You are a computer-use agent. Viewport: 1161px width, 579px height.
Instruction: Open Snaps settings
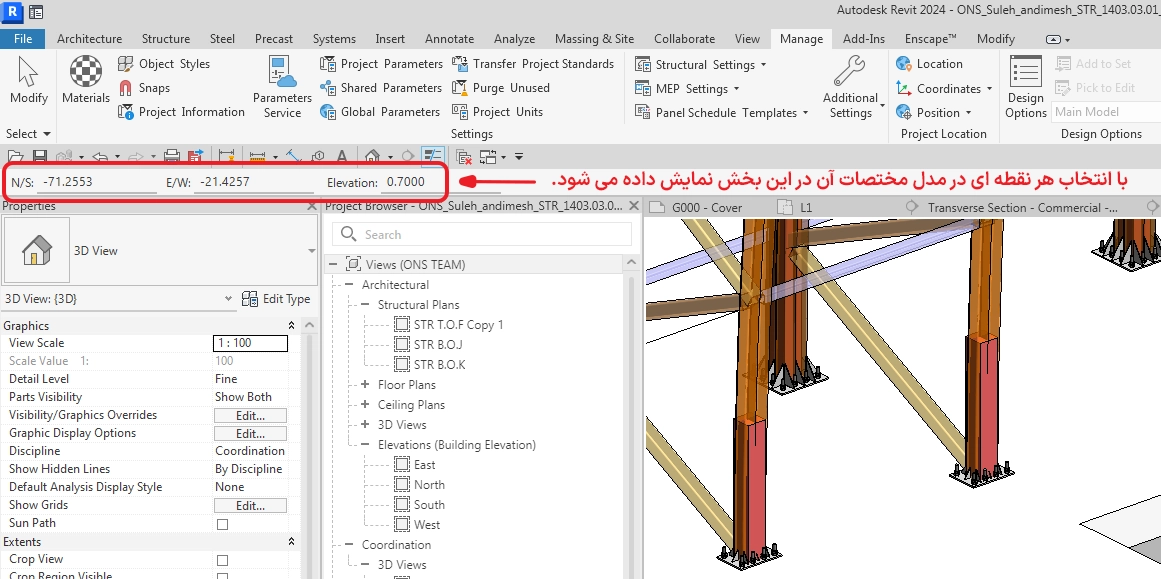coord(126,88)
